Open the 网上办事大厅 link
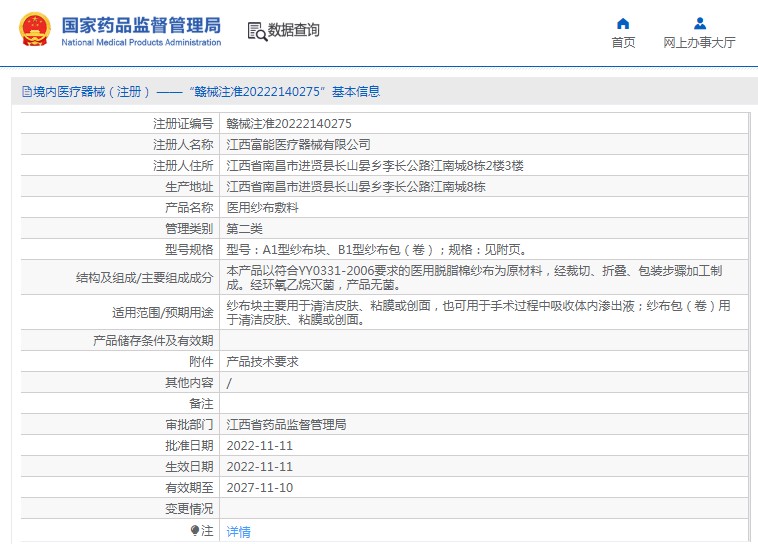Viewport: 758px width, 544px height. tap(699, 43)
